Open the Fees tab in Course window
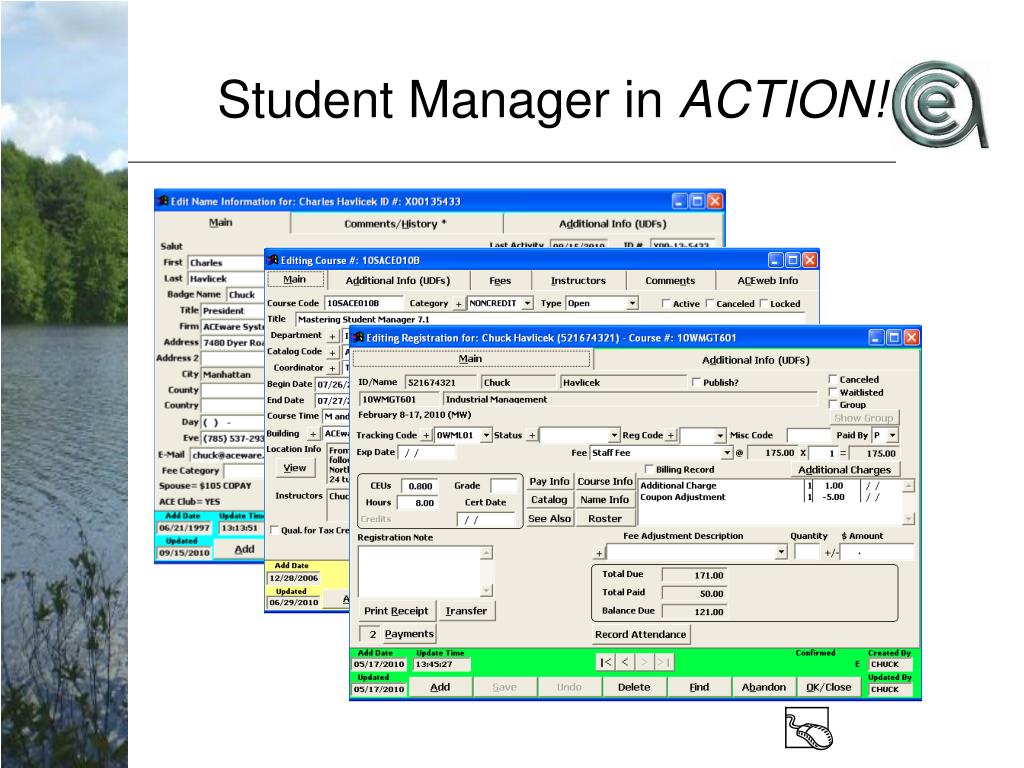1024x768 pixels. (x=500, y=281)
